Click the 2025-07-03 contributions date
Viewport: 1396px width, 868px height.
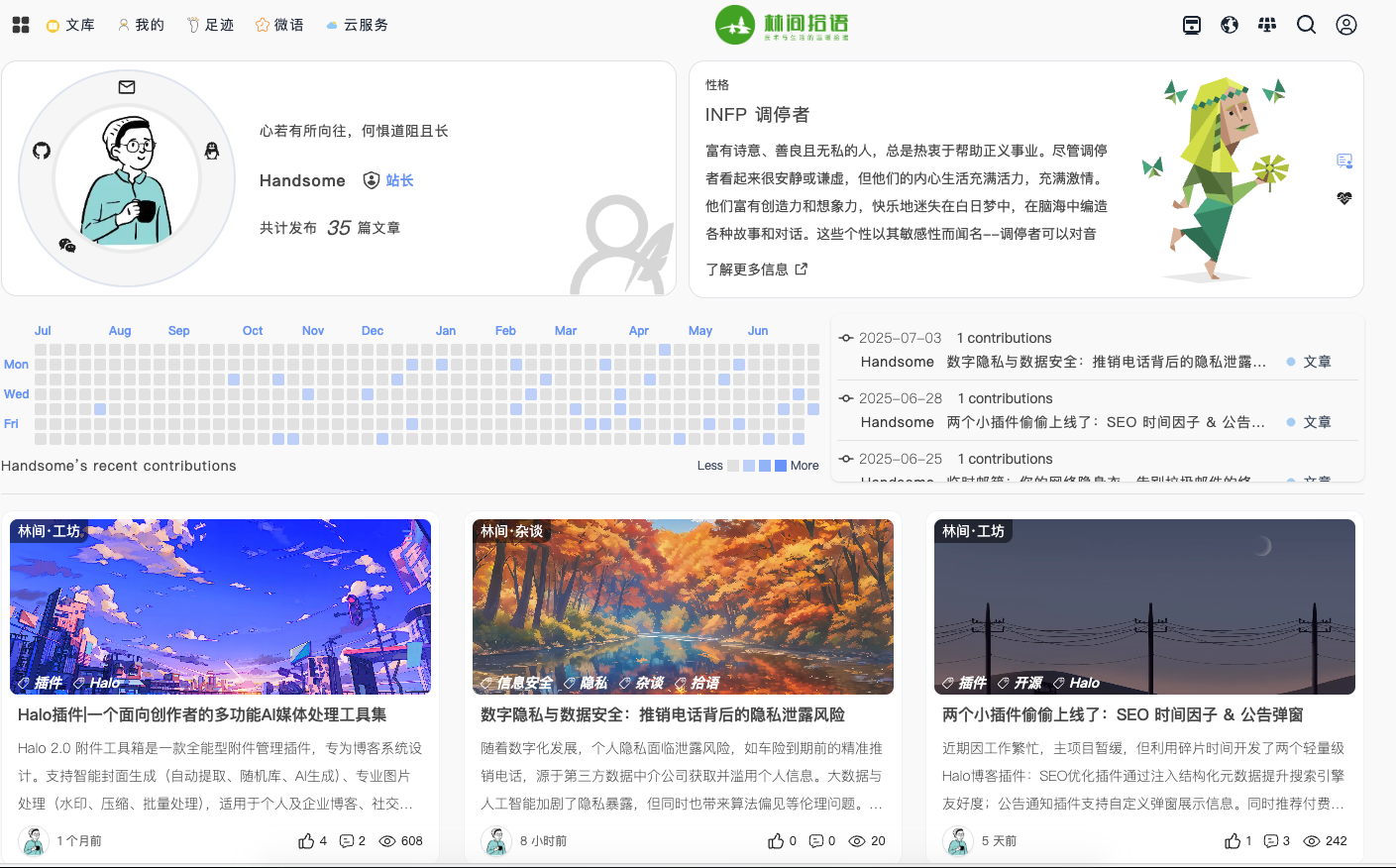[x=900, y=338]
